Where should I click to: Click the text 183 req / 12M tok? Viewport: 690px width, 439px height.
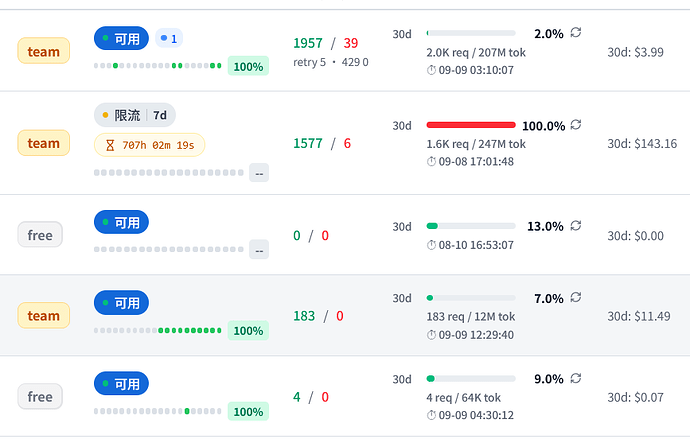[470, 317]
